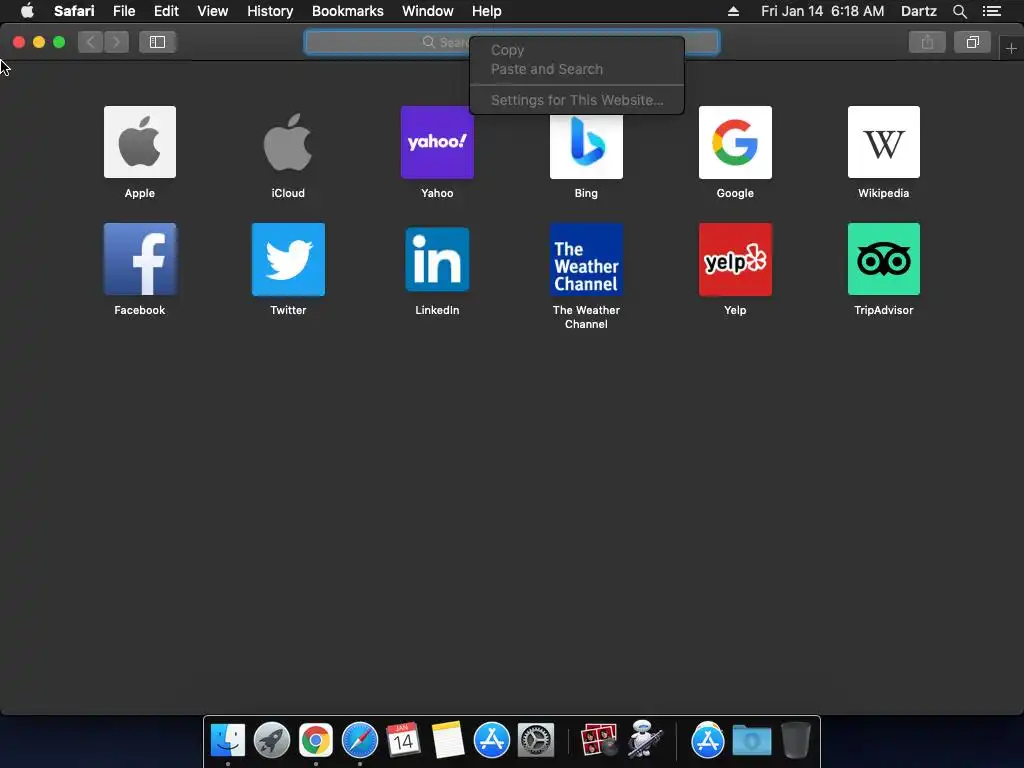The image size is (1024, 768).
Task: Open Notification Center list icon
Action: click(x=991, y=11)
